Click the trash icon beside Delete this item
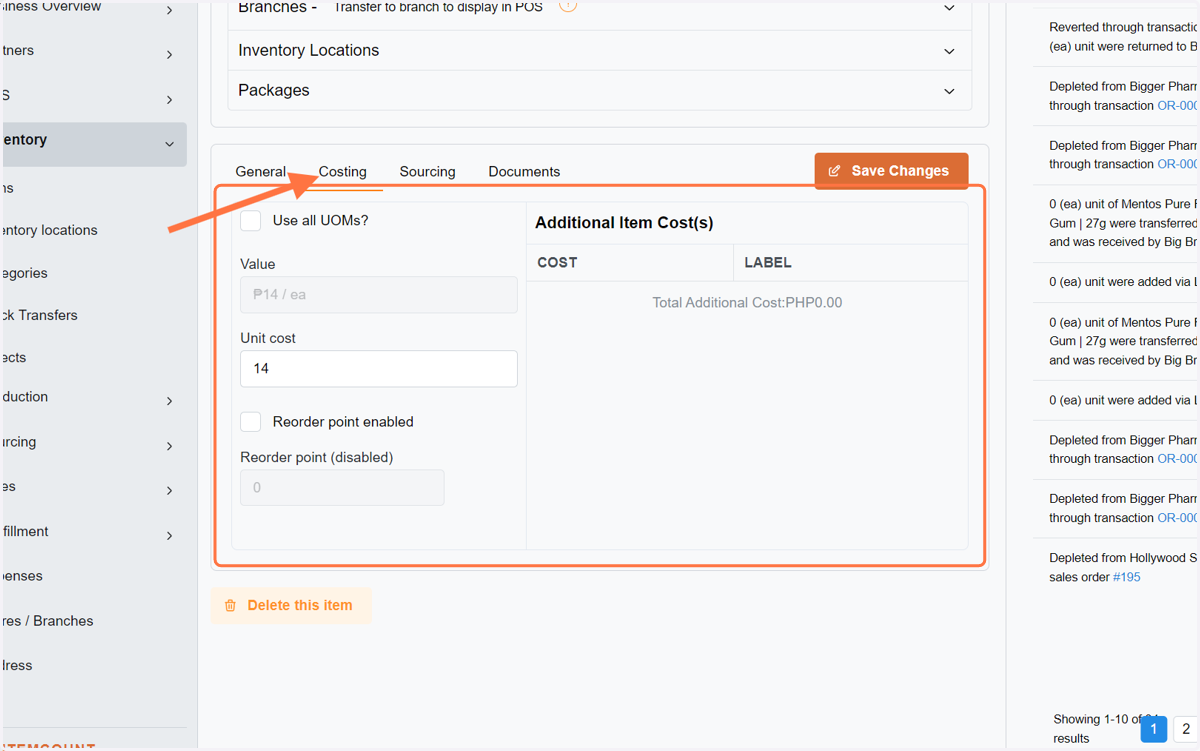1200x751 pixels. coord(231,606)
